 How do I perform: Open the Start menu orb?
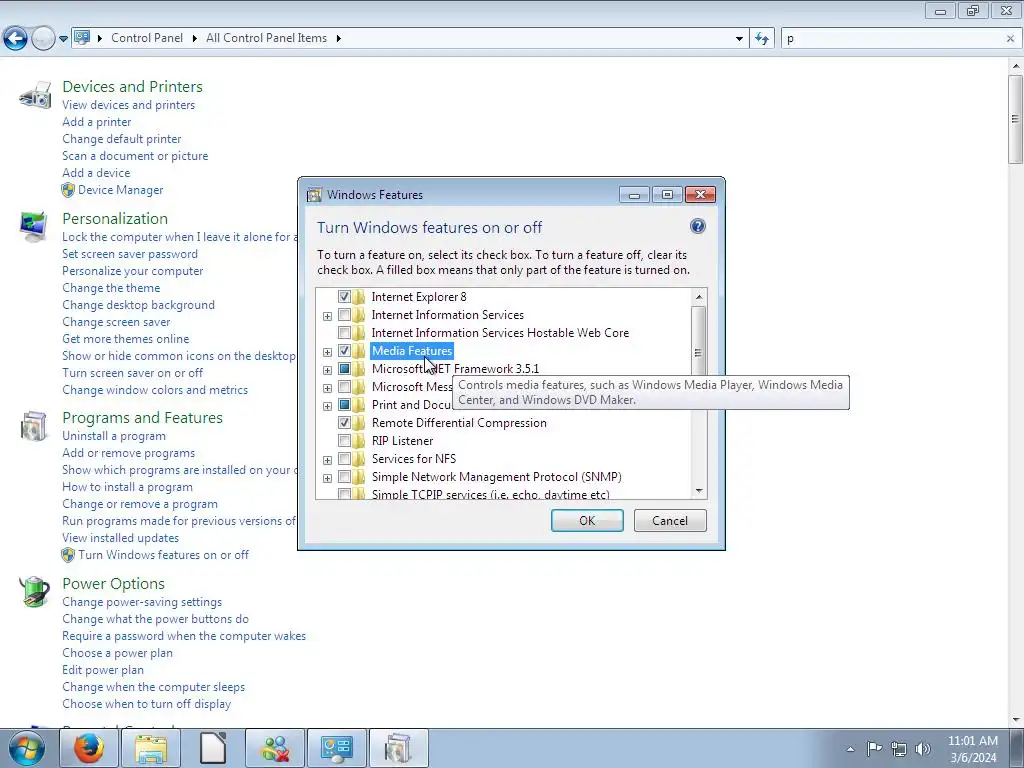tap(27, 748)
